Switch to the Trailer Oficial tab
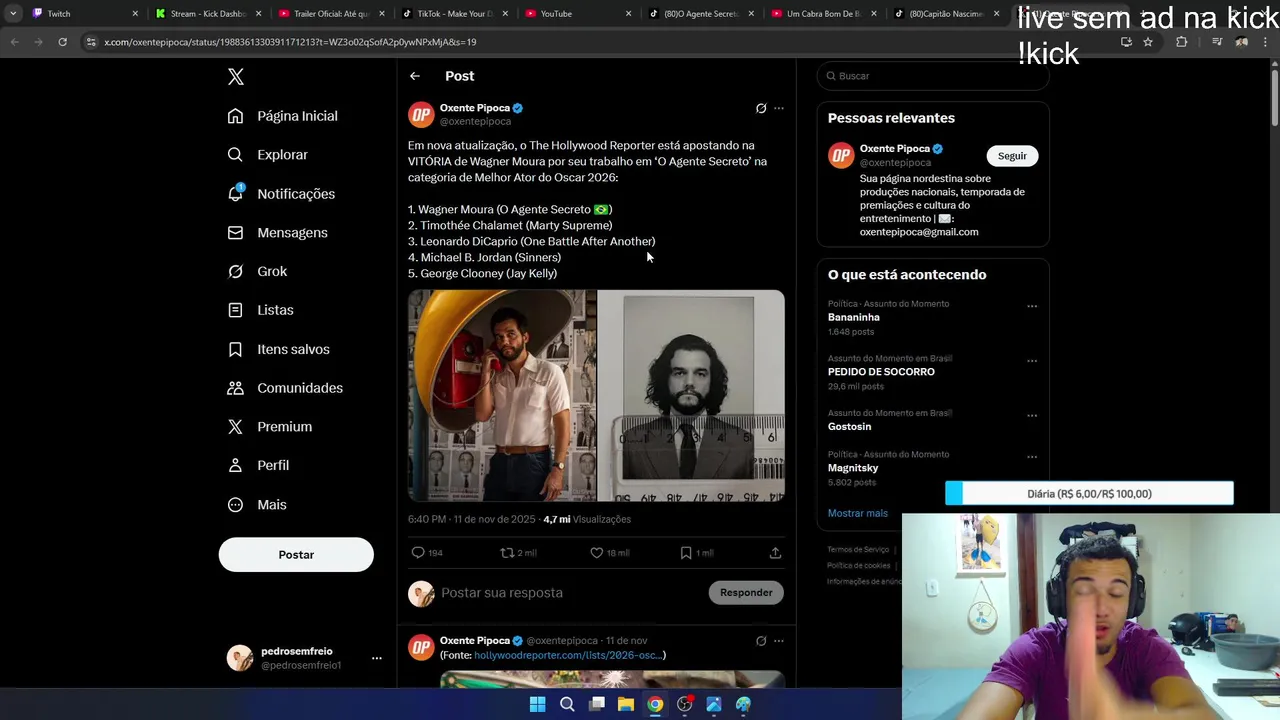 coord(331,14)
